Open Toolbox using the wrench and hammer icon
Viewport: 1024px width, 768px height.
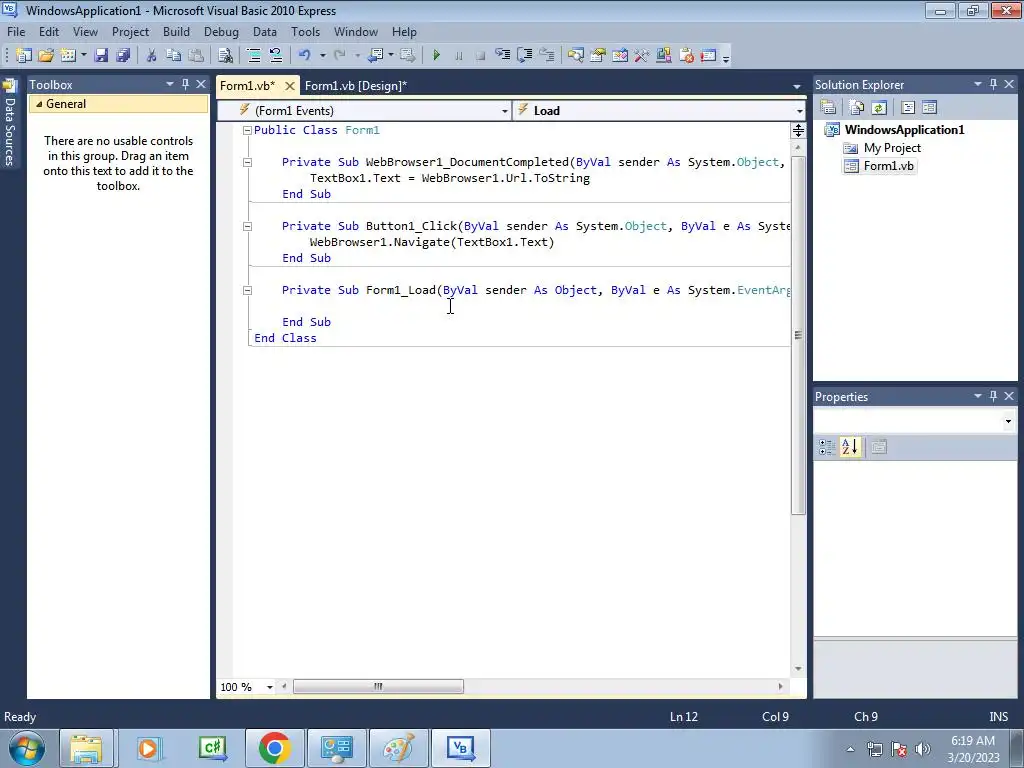642,56
